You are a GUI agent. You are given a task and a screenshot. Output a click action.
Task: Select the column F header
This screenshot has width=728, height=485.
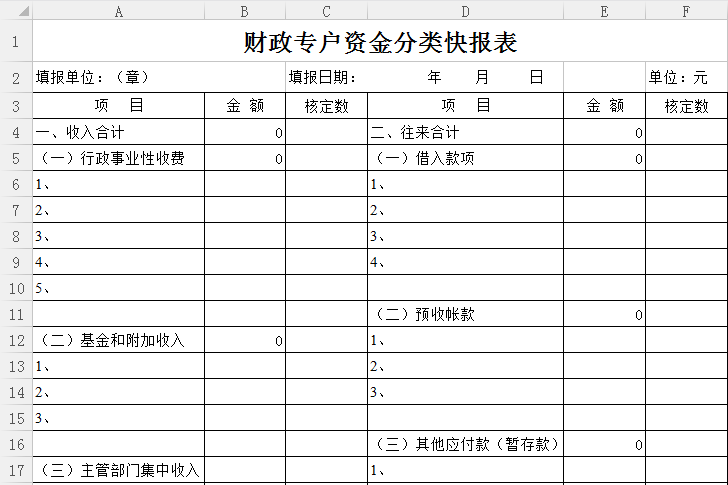686,11
